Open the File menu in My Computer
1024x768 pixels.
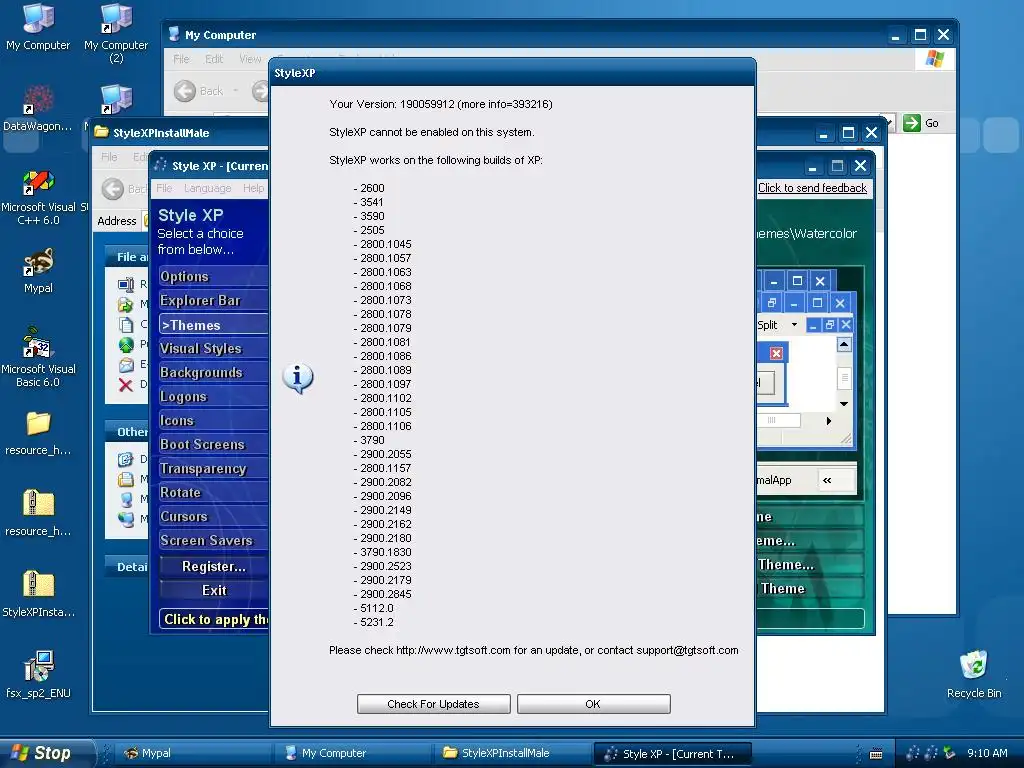pyautogui.click(x=181, y=59)
